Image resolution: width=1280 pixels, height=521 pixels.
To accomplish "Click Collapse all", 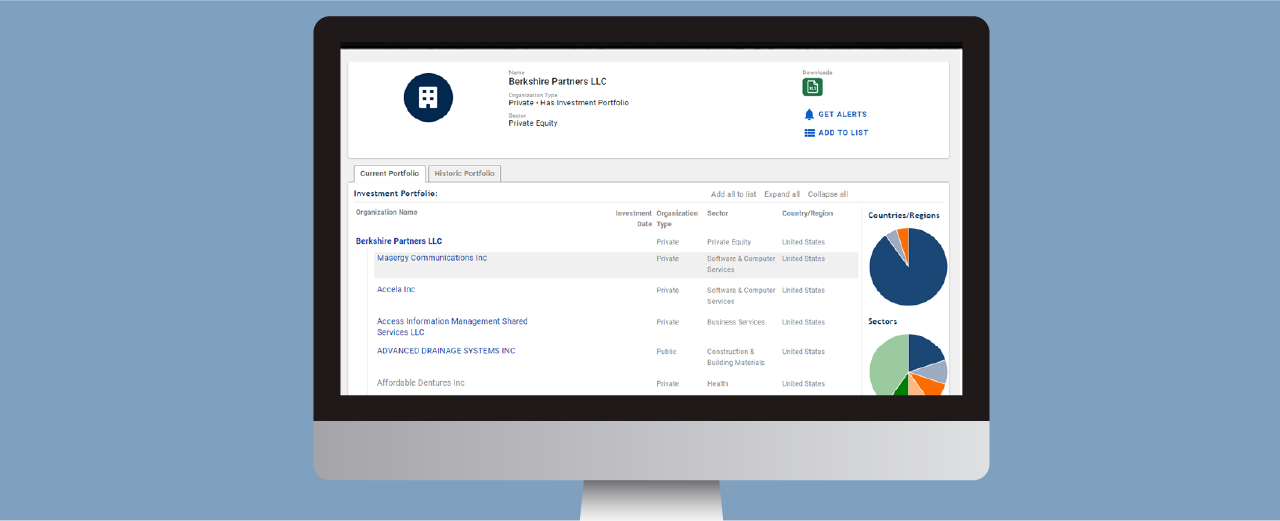I will [x=828, y=194].
